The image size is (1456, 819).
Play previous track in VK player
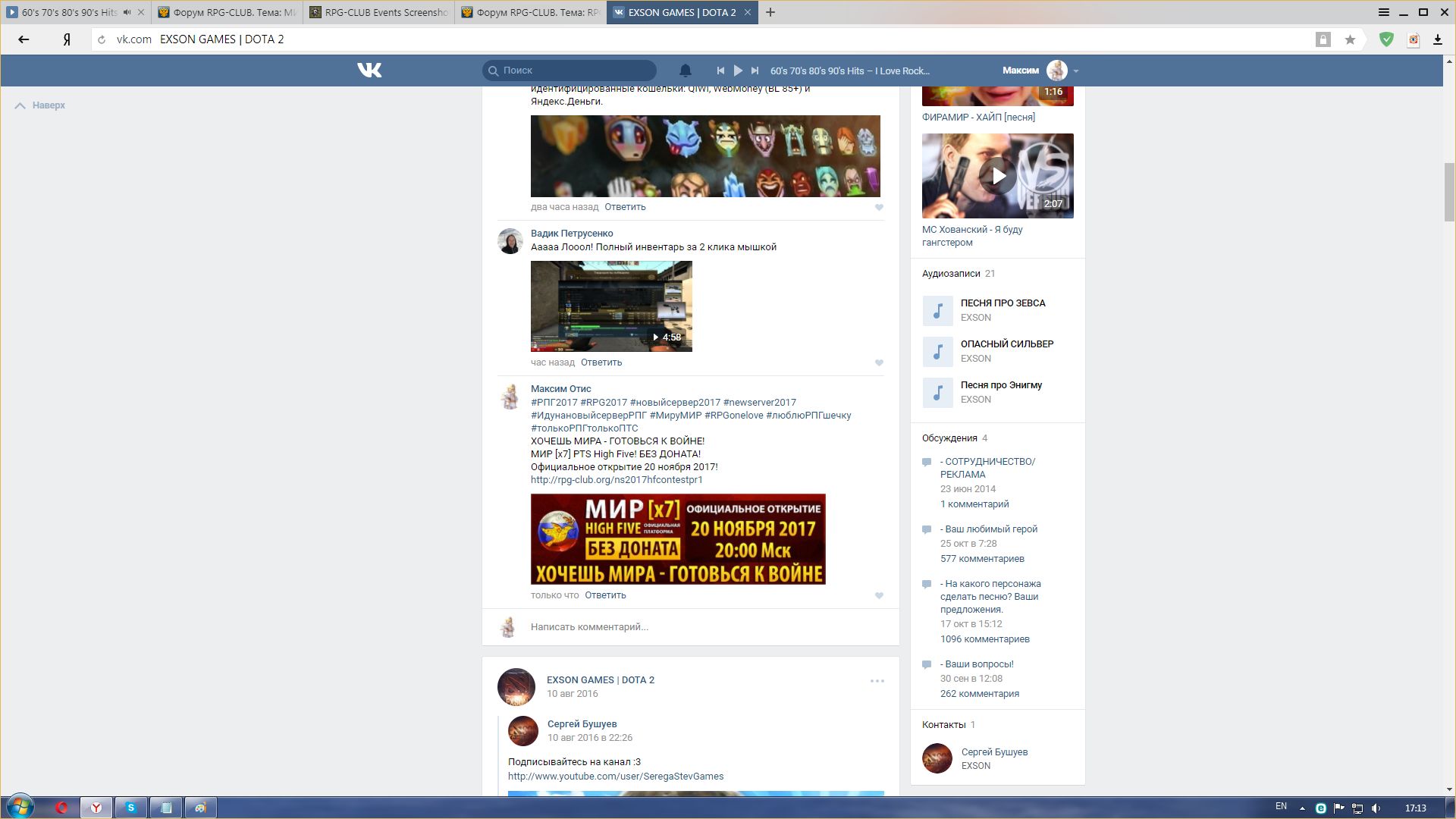tap(720, 71)
